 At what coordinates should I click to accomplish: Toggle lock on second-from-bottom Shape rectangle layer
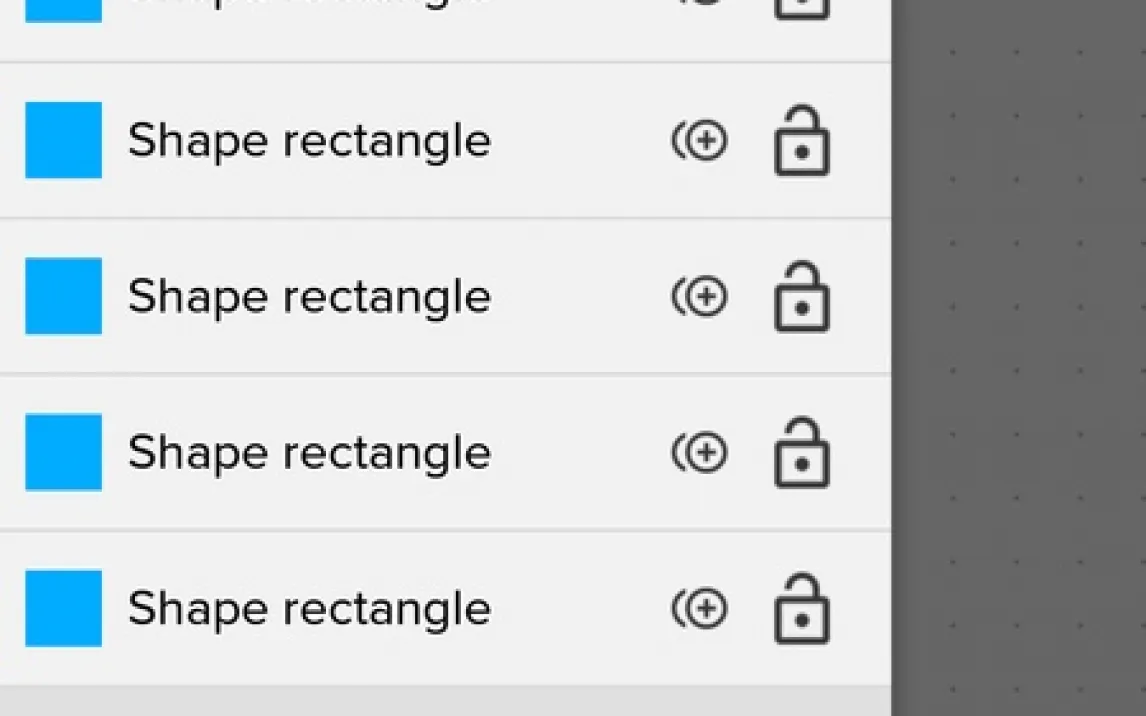coord(802,453)
